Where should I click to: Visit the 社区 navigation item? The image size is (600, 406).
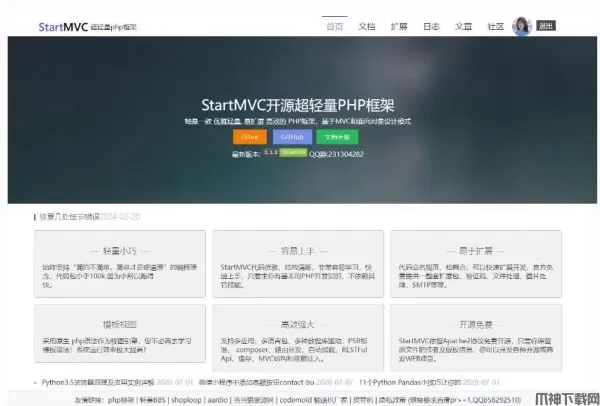[496, 26]
